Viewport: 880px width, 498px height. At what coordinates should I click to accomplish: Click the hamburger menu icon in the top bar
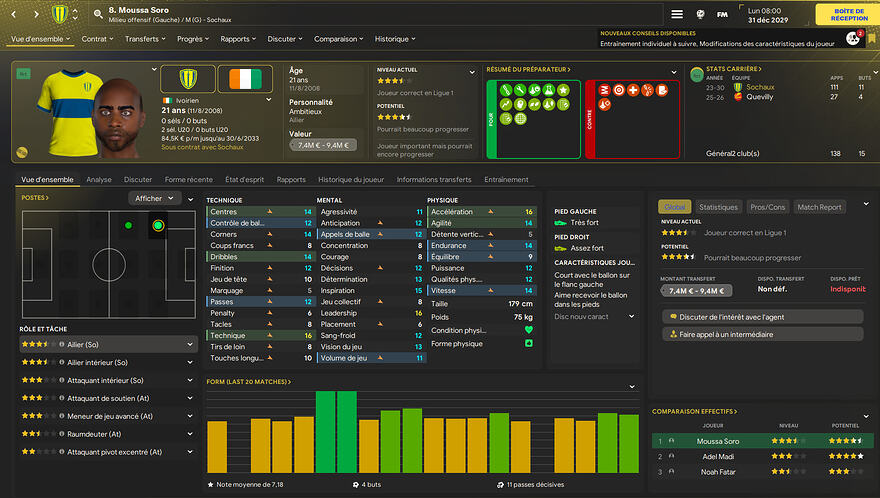click(677, 14)
